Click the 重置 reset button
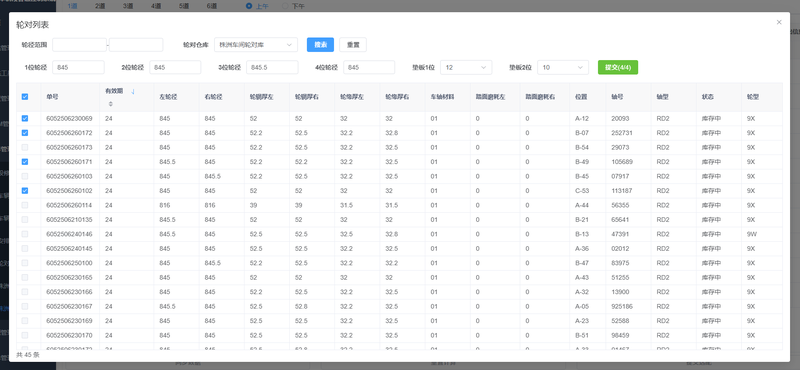 point(353,45)
